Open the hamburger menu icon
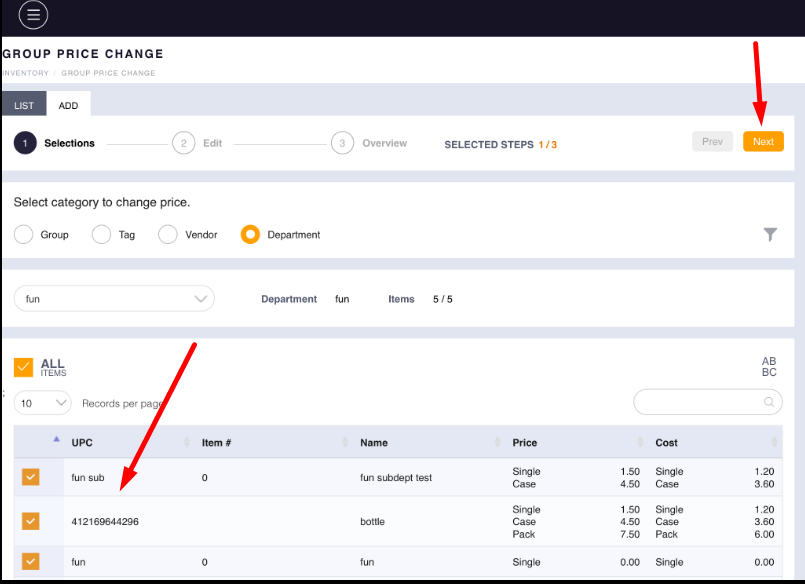Screen dimensions: 805x584 [33, 14]
